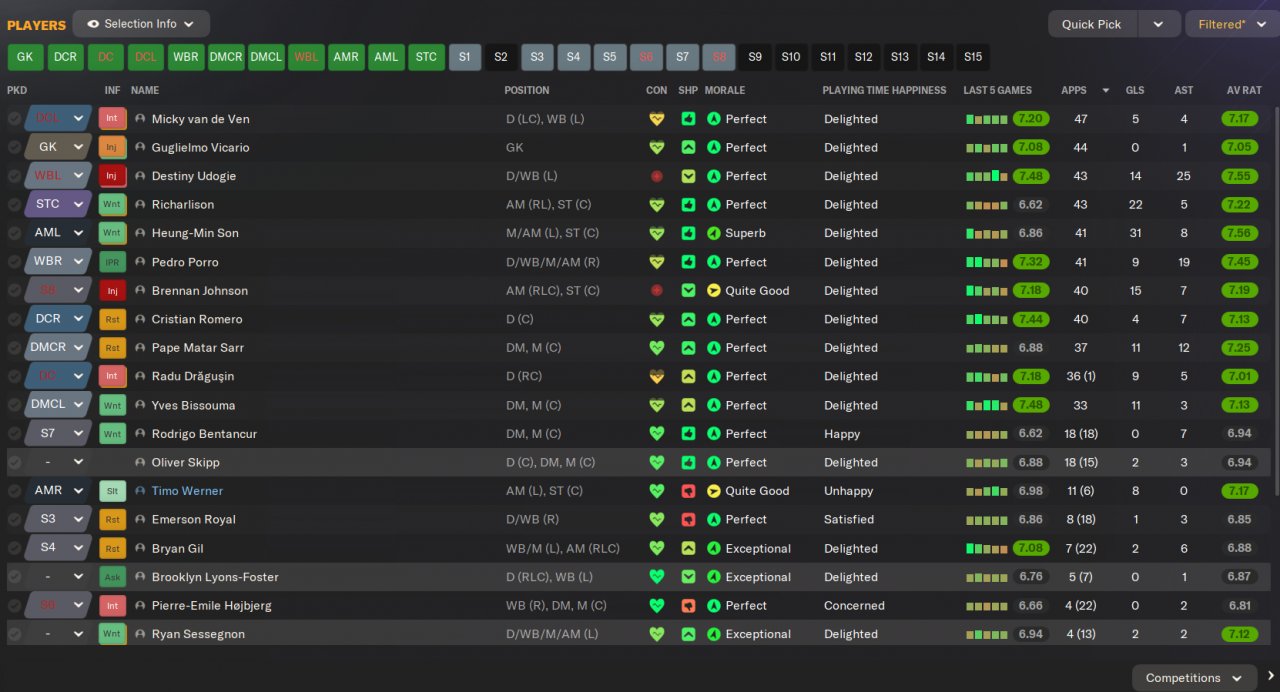This screenshot has height=692, width=1280.
Task: Click the morale icon for Heung-Min Son
Action: [x=714, y=233]
